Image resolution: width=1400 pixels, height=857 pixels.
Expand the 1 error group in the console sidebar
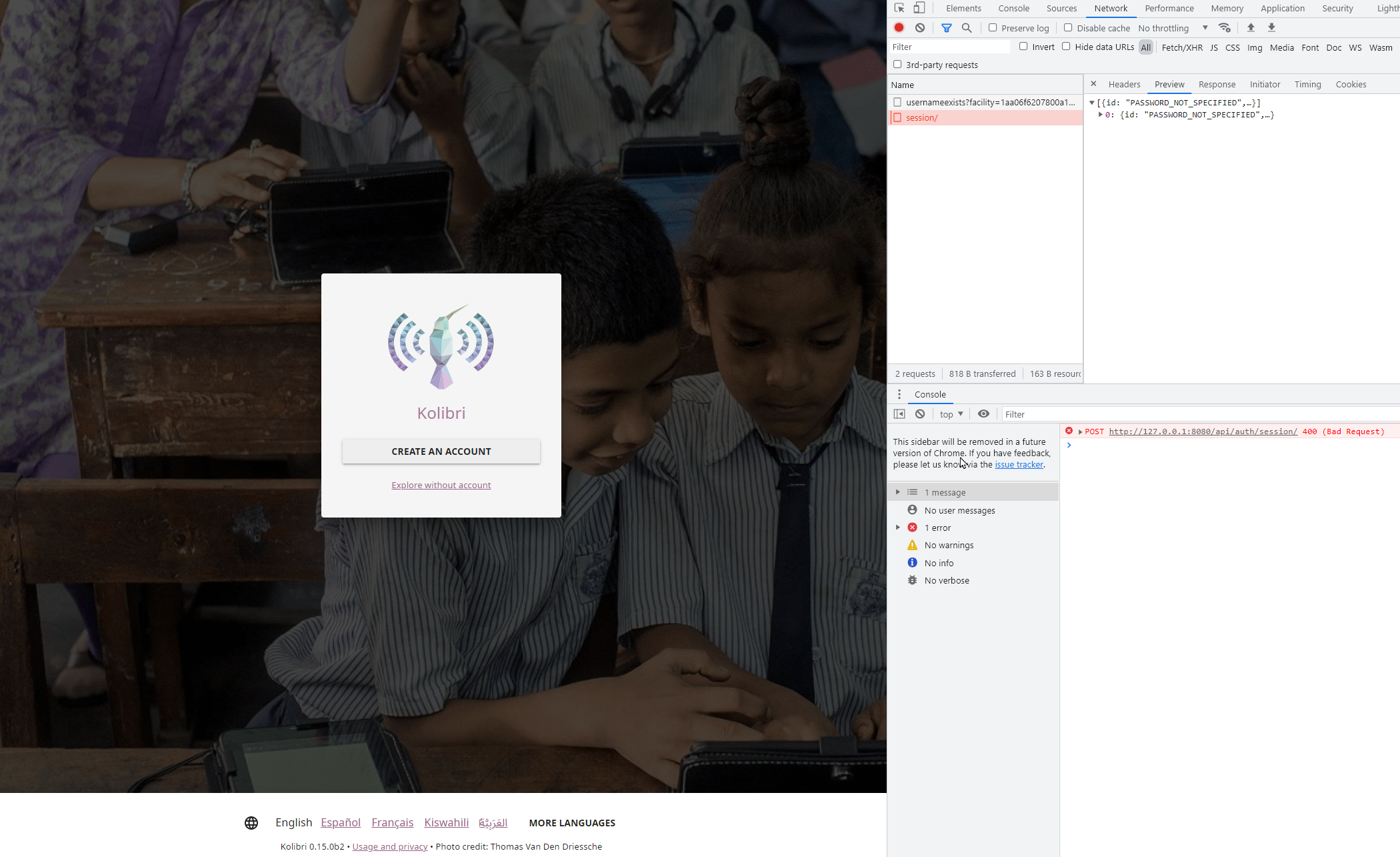click(898, 528)
